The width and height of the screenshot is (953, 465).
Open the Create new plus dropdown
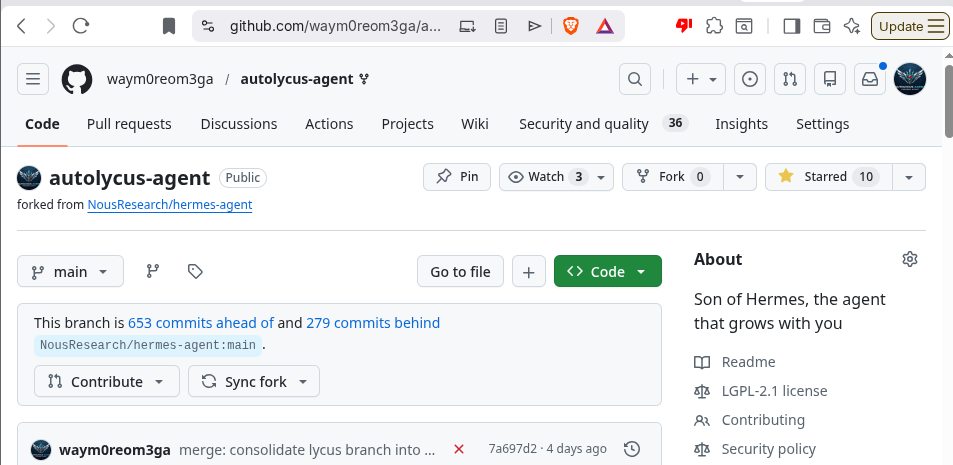(x=701, y=79)
